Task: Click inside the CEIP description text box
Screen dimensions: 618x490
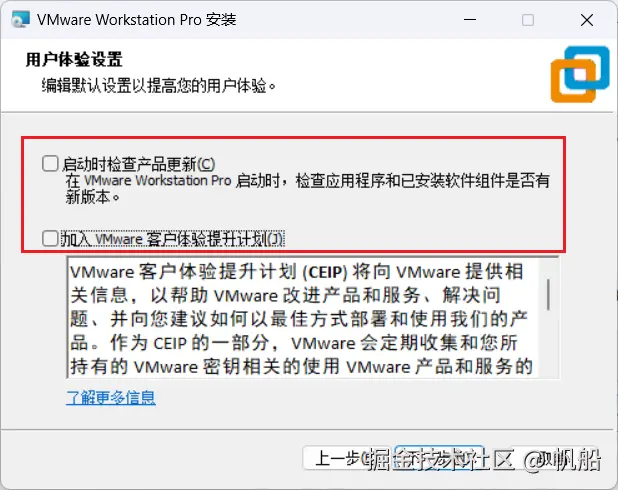Action: point(303,318)
